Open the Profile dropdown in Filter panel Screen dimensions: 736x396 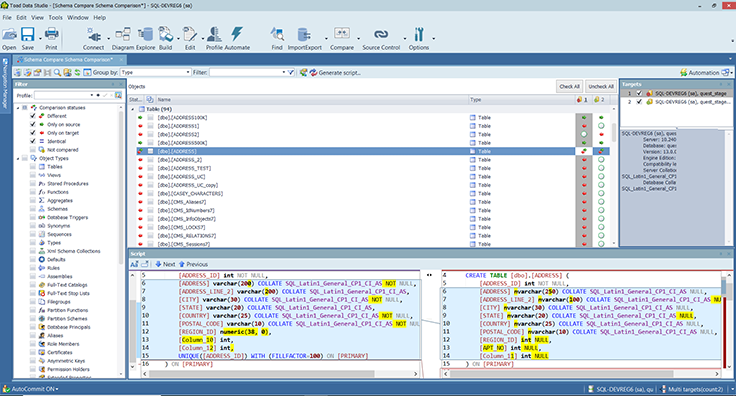pos(92,95)
